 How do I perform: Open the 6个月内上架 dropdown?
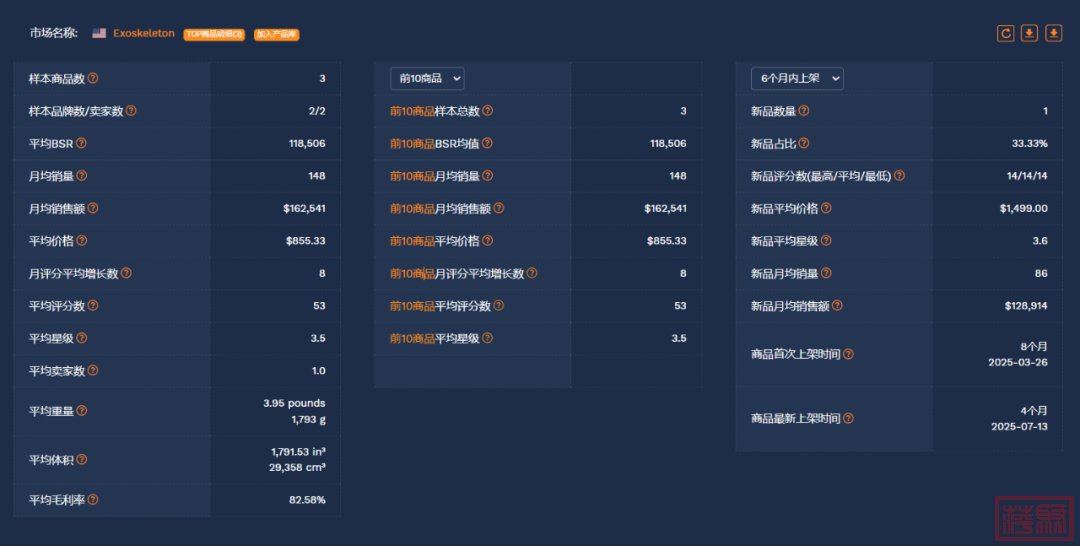(x=797, y=78)
